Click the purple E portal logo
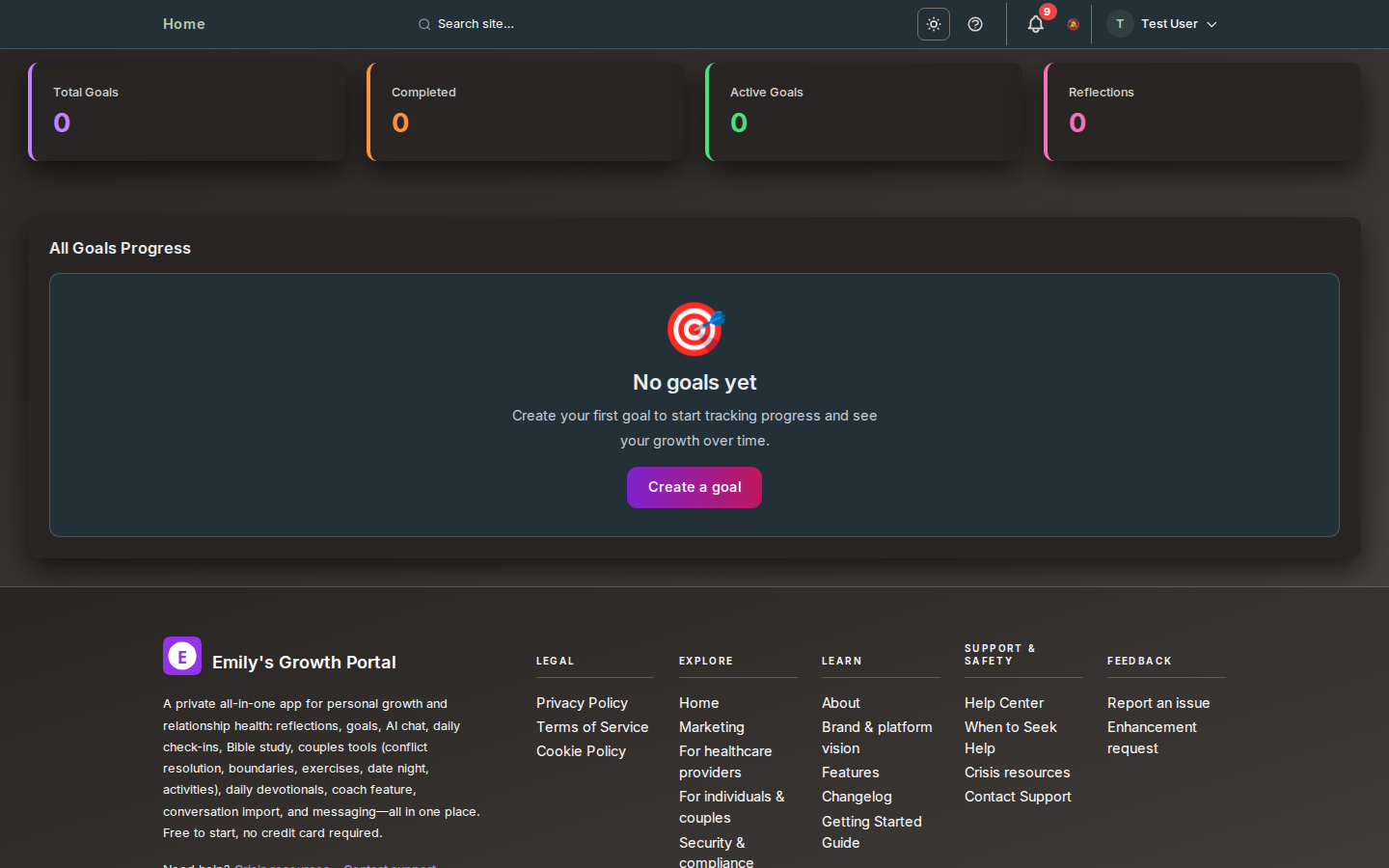Screen dimensions: 1389x868 (x=182, y=656)
